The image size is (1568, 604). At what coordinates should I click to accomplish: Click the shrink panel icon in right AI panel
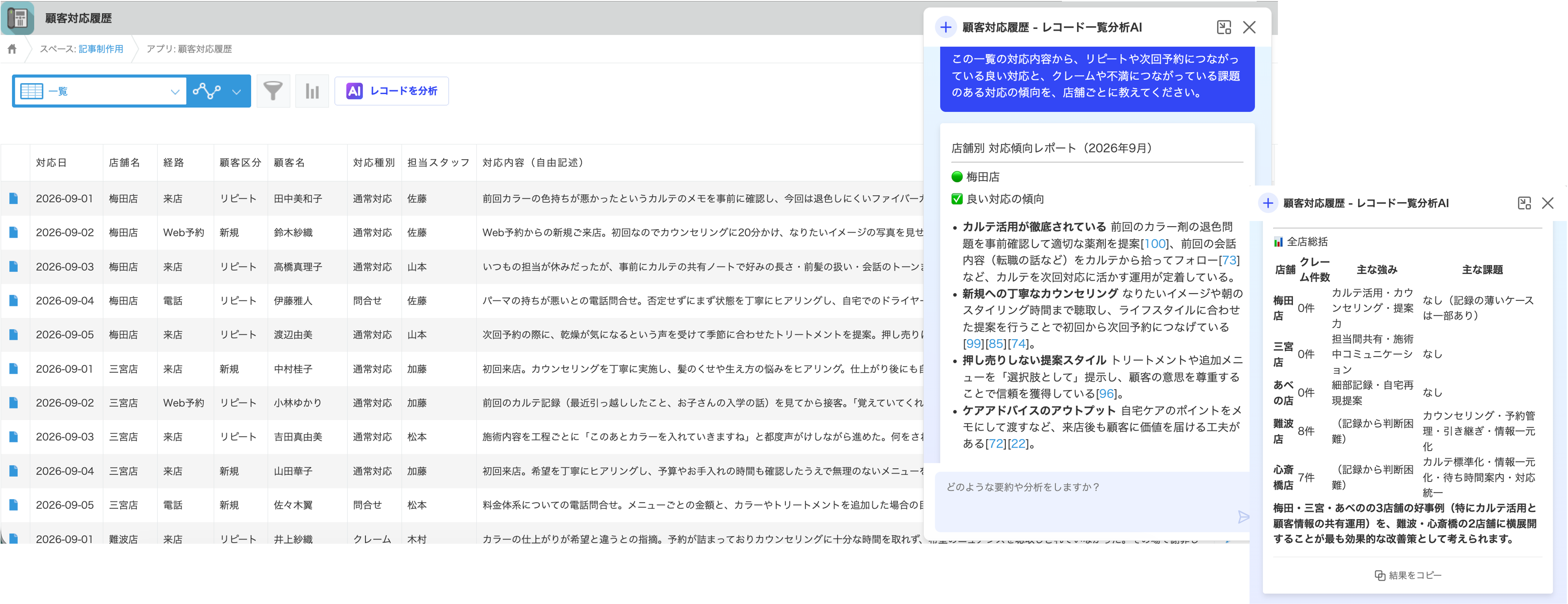pos(1524,203)
